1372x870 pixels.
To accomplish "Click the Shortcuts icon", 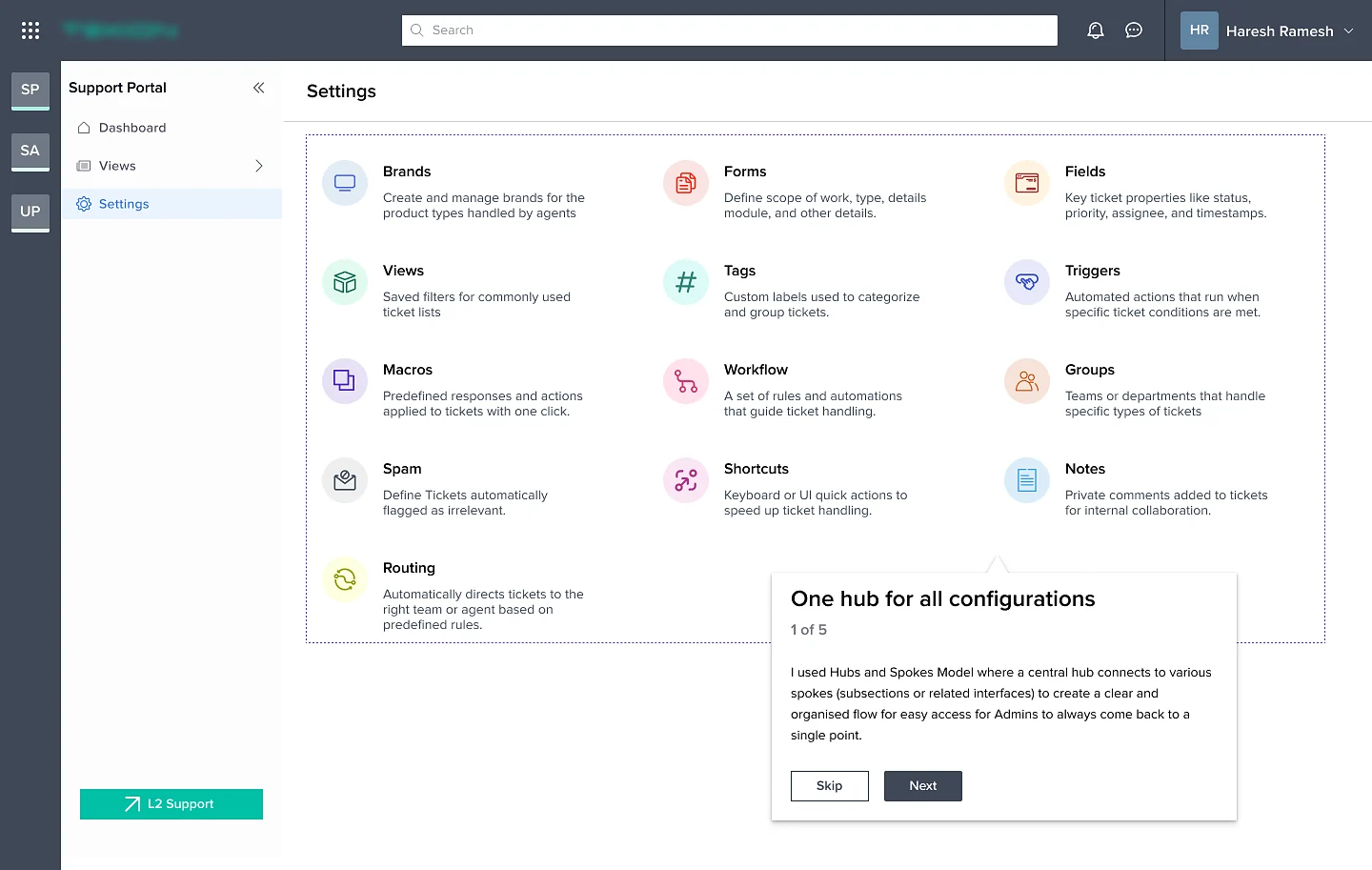I will [x=686, y=480].
